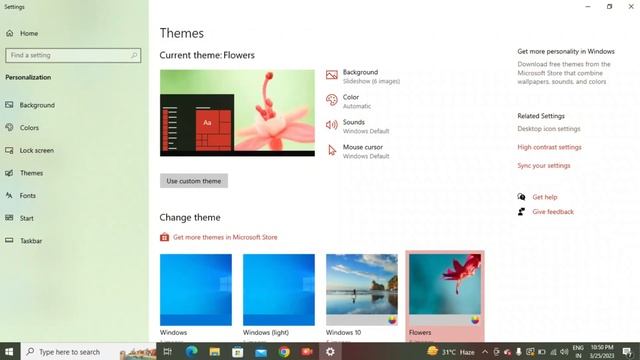Click the Give feedback link
Viewport: 640px width, 360px height.
click(x=553, y=212)
